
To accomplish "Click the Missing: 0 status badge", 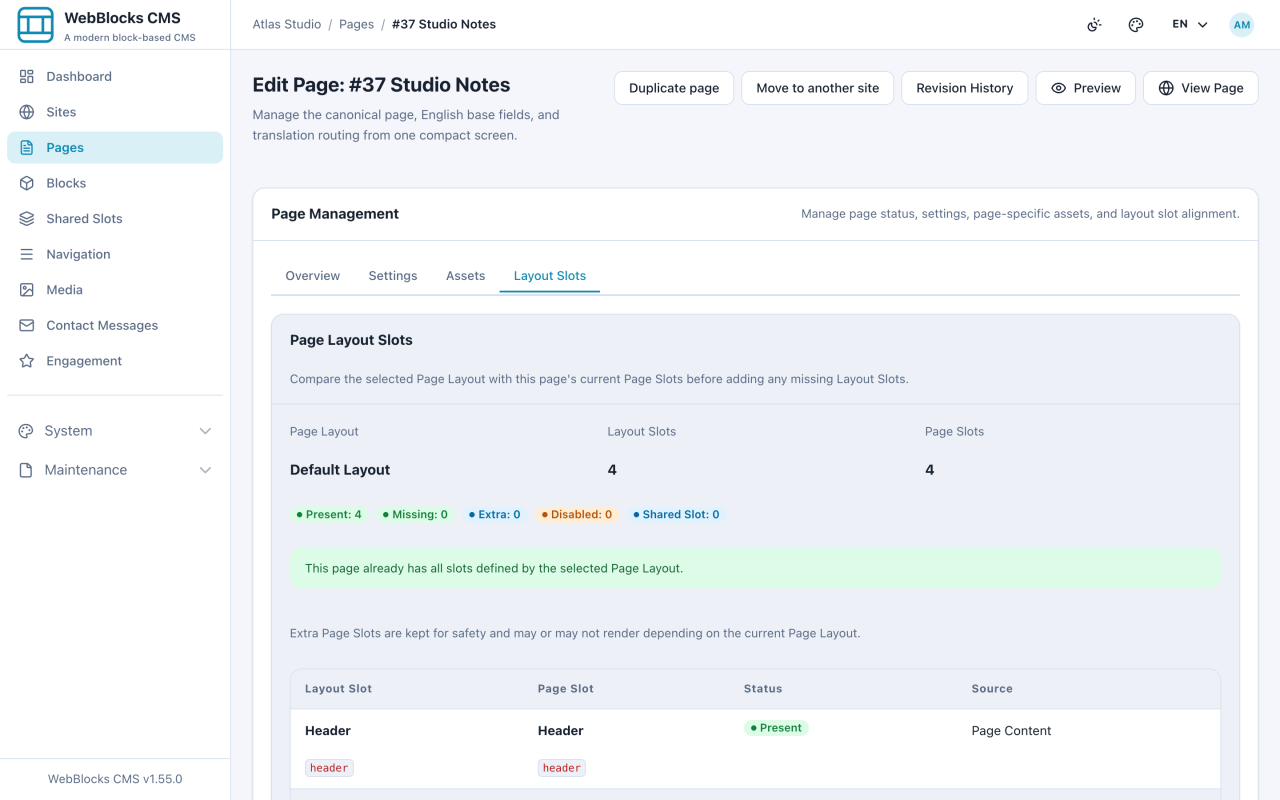I will pos(415,515).
